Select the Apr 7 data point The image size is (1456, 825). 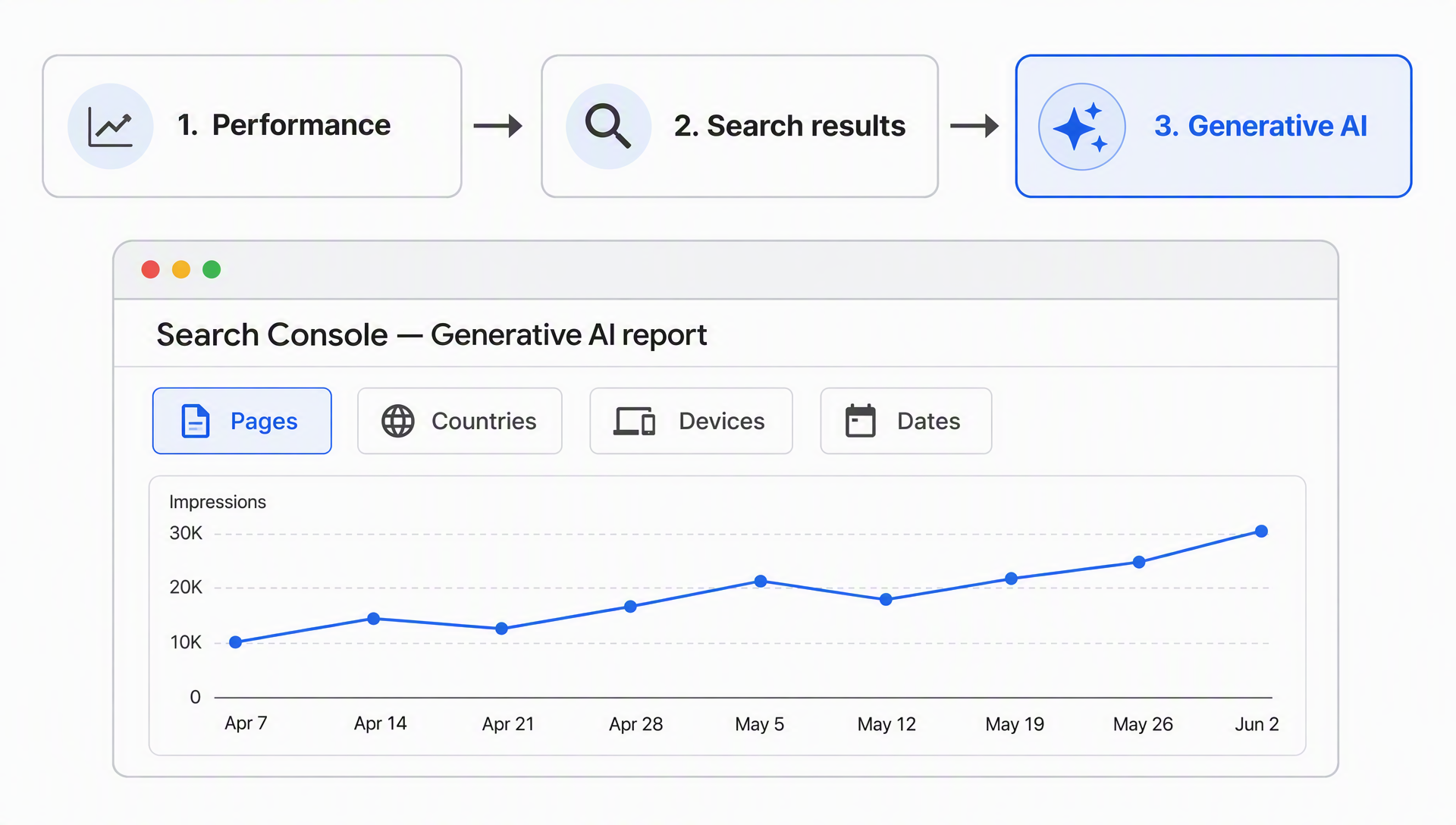236,642
